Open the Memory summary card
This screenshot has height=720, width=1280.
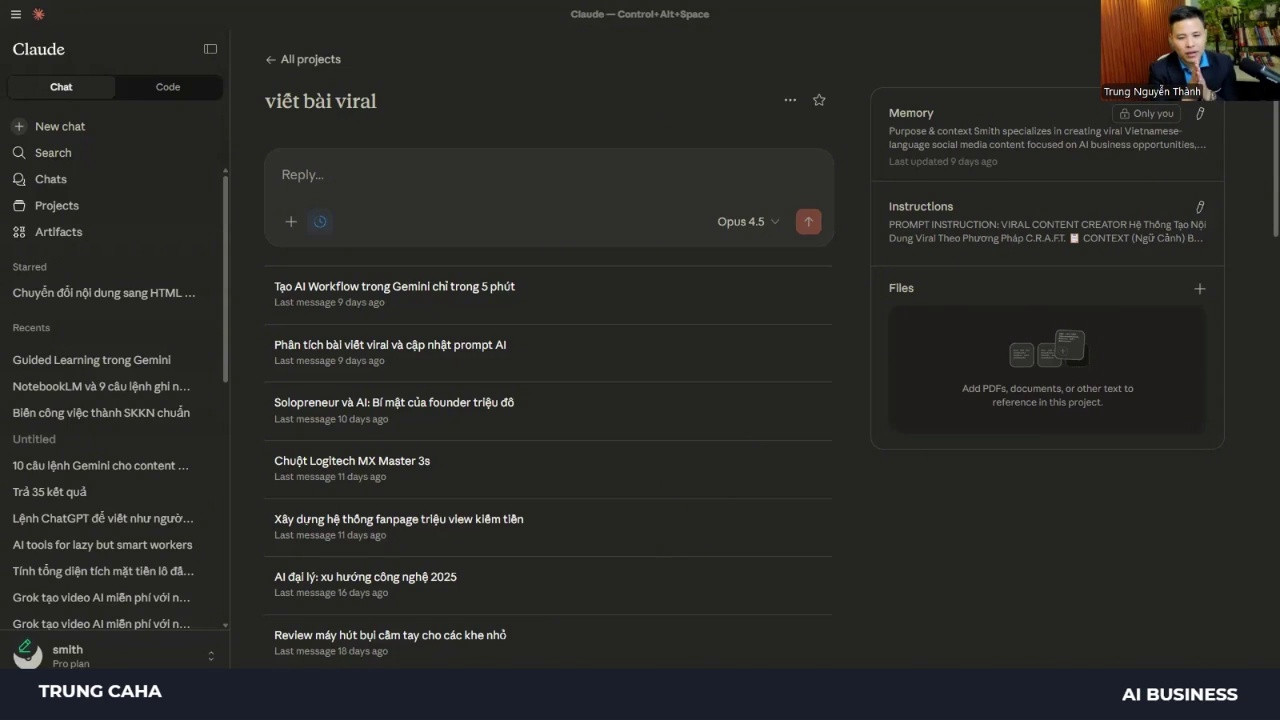coord(1047,135)
